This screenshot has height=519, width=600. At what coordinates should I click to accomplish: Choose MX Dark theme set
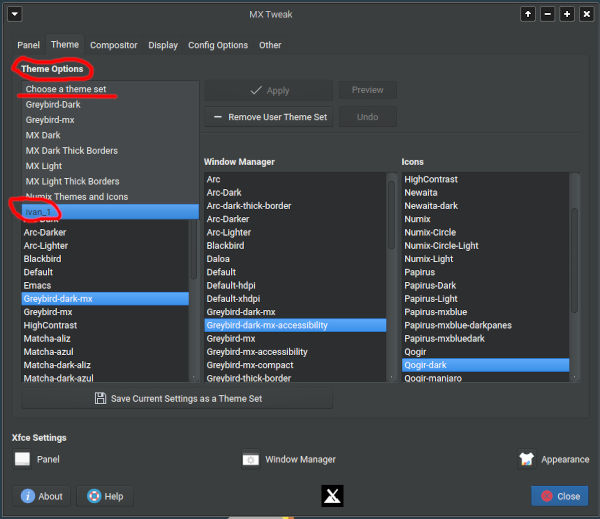pos(110,135)
